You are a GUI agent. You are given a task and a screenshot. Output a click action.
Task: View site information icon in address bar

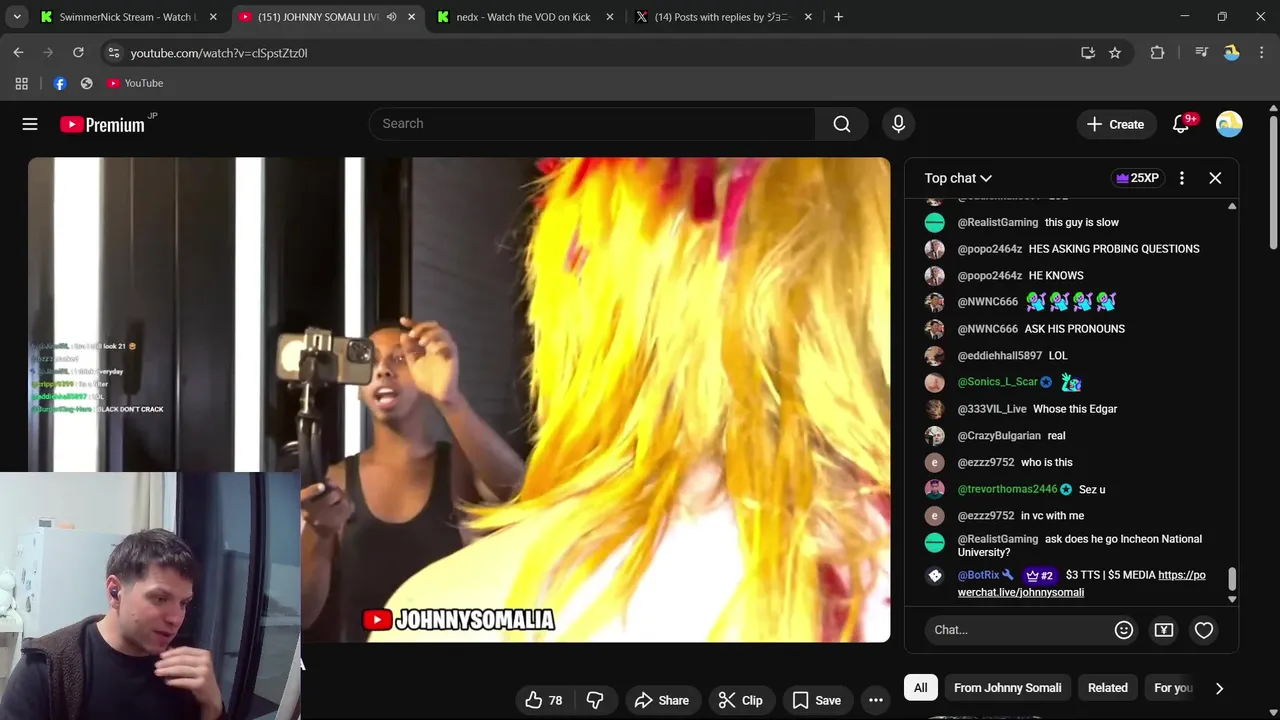pos(113,53)
